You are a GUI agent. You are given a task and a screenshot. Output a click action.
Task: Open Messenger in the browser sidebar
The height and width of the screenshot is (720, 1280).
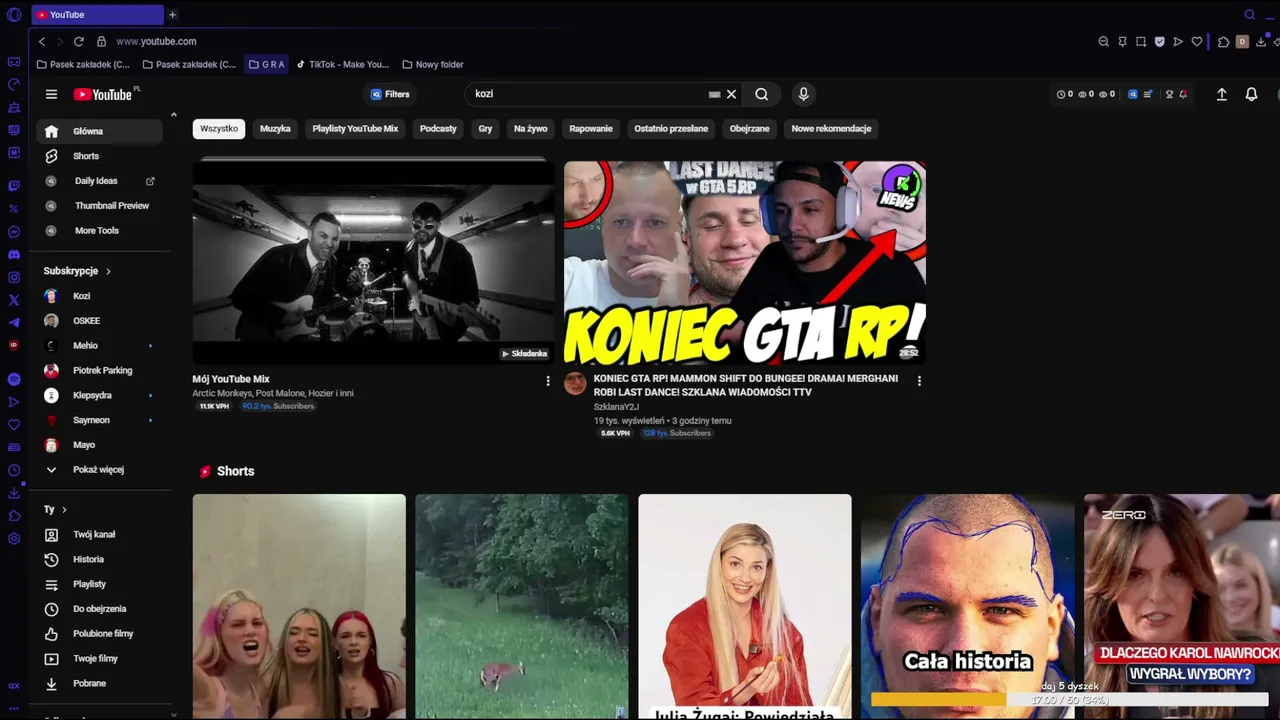[x=14, y=231]
